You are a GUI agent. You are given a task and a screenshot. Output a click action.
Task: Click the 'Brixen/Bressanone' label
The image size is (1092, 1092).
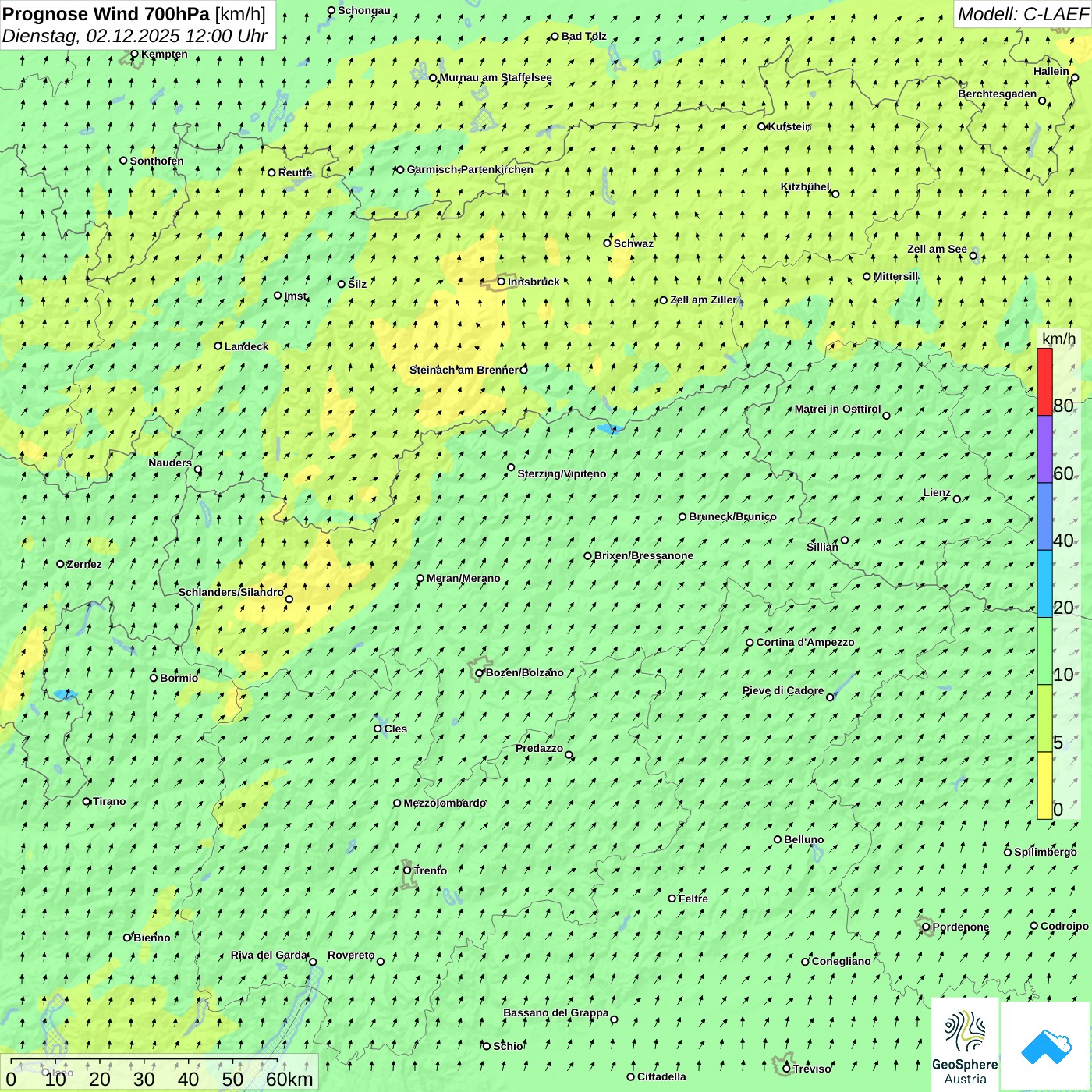coord(643,555)
